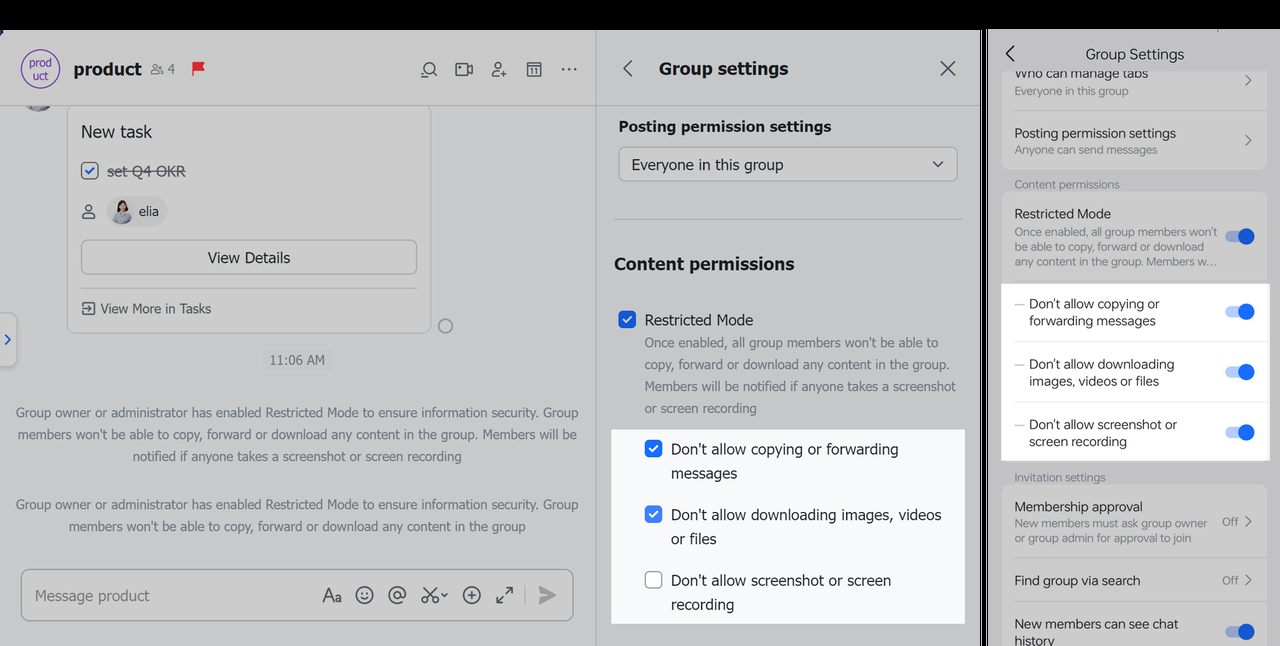Expand the message editor to full size
The width and height of the screenshot is (1280, 646).
505,595
